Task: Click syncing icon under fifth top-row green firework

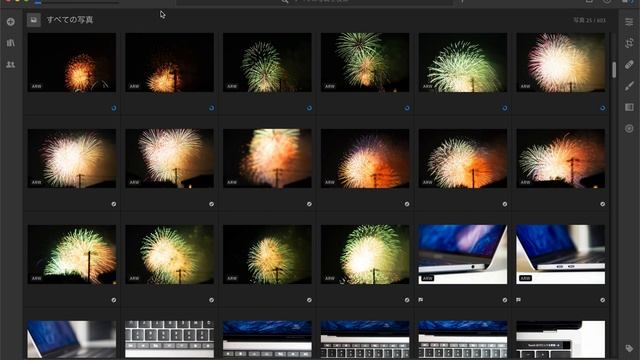Action: point(505,108)
